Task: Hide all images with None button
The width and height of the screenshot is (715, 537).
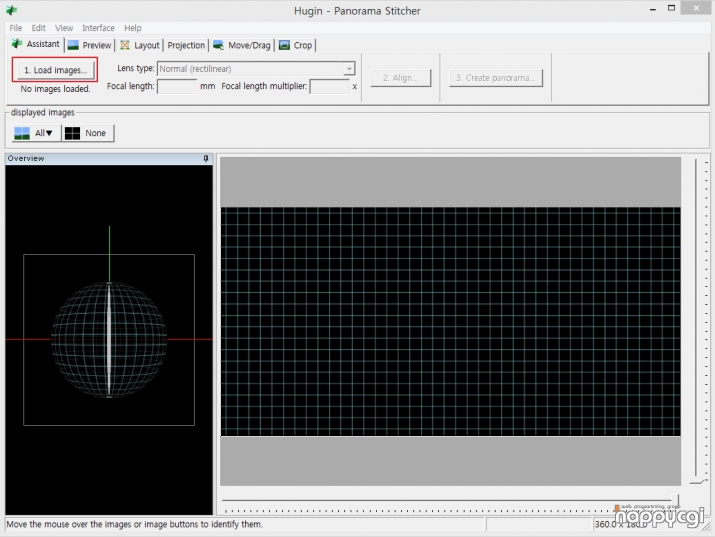Action: click(88, 133)
